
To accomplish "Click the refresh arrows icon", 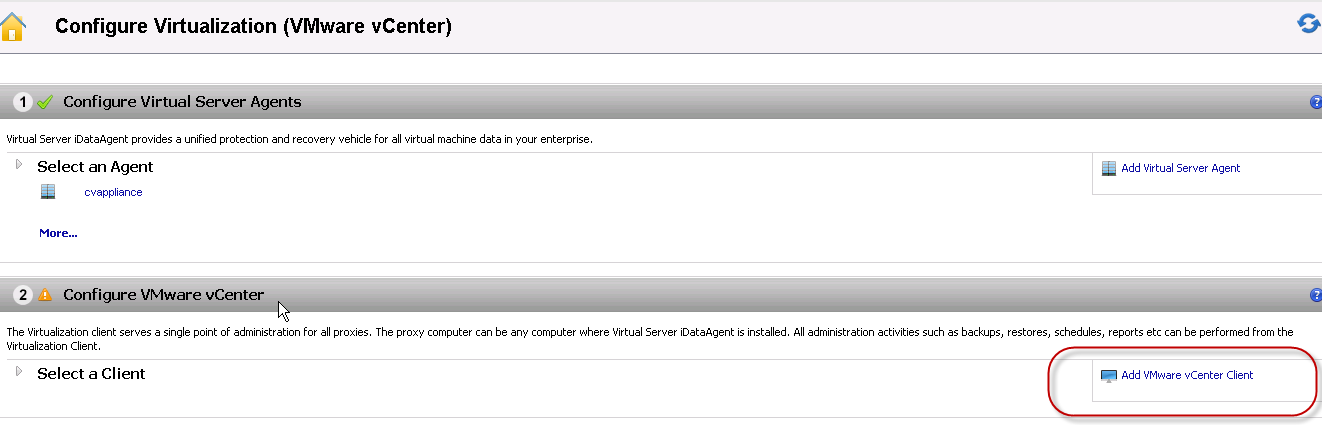I will [1309, 23].
